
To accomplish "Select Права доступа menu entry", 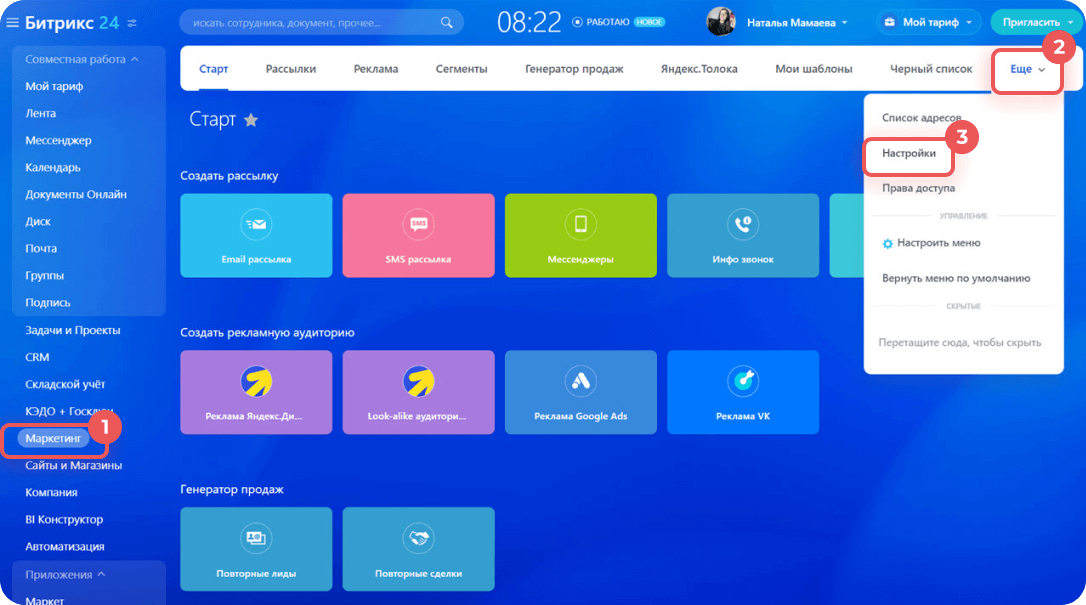I will click(918, 188).
